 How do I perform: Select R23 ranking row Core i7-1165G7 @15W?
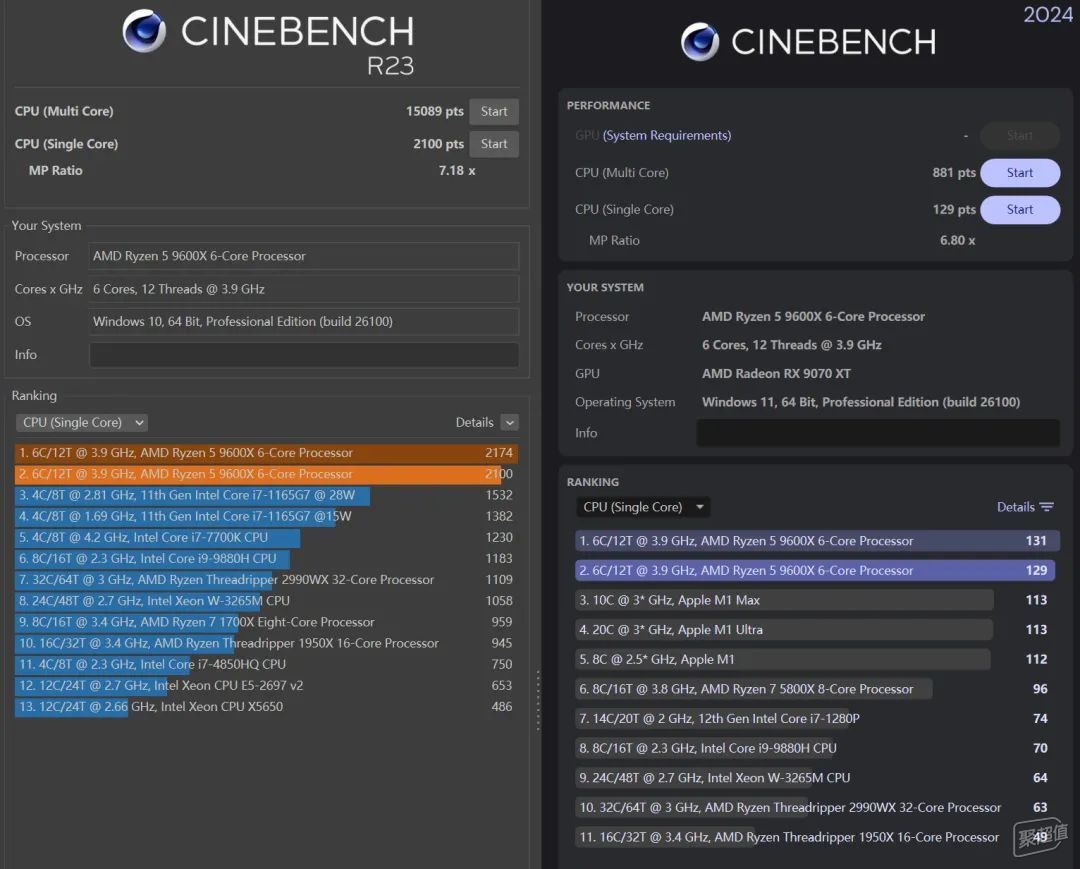266,516
